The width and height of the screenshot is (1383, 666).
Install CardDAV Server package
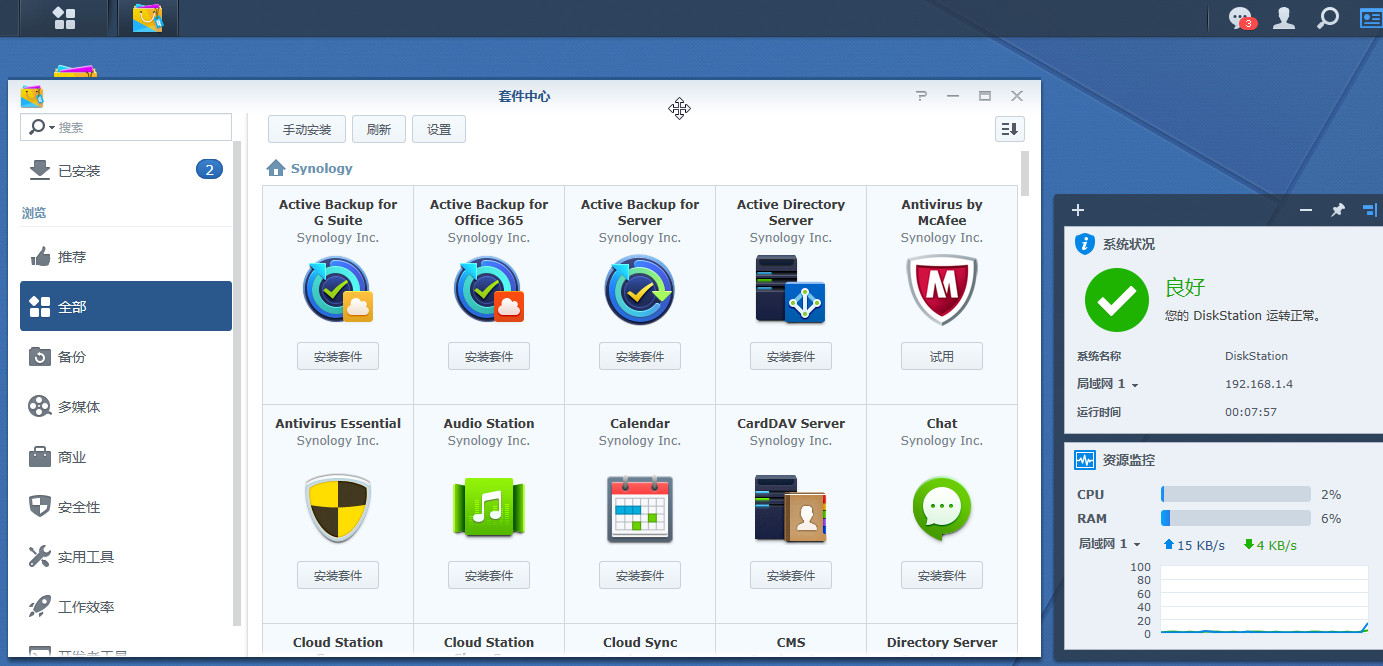791,575
